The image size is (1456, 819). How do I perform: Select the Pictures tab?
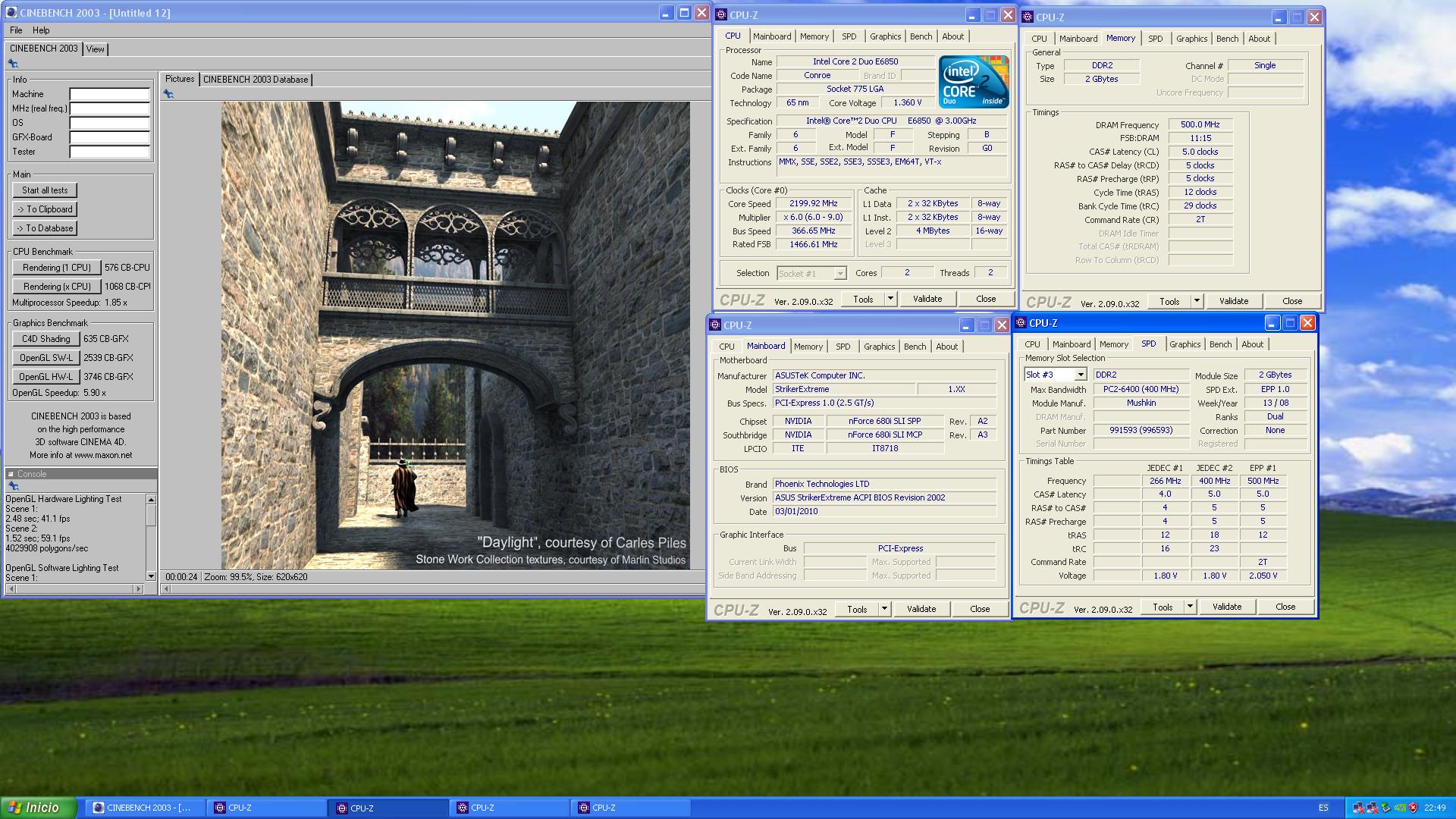180,79
